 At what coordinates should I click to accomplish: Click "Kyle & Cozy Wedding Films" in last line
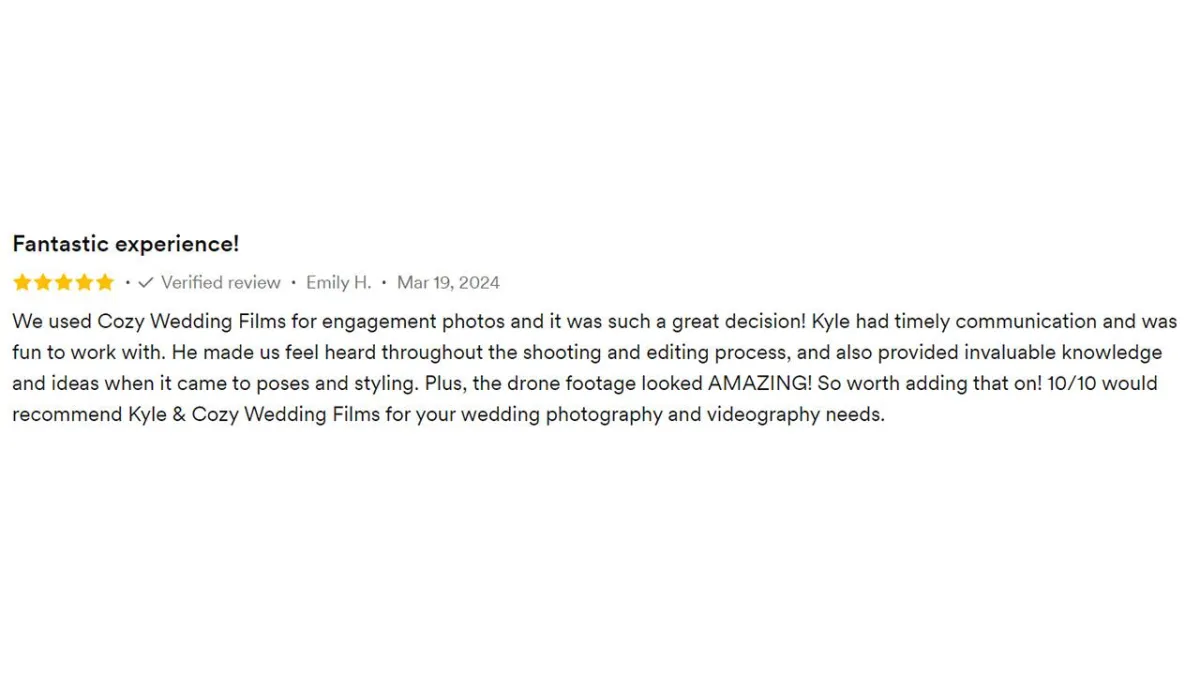[x=254, y=415]
